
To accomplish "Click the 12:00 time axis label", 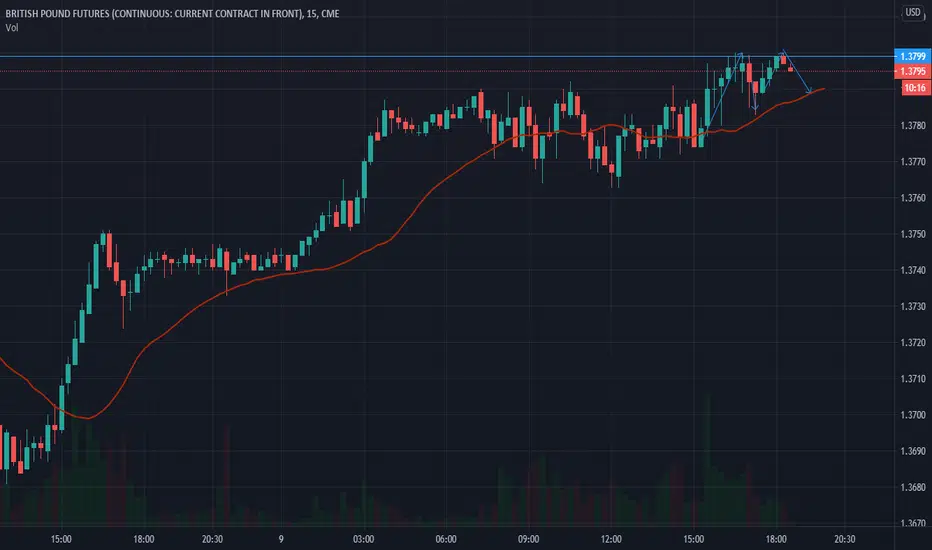I will point(611,539).
